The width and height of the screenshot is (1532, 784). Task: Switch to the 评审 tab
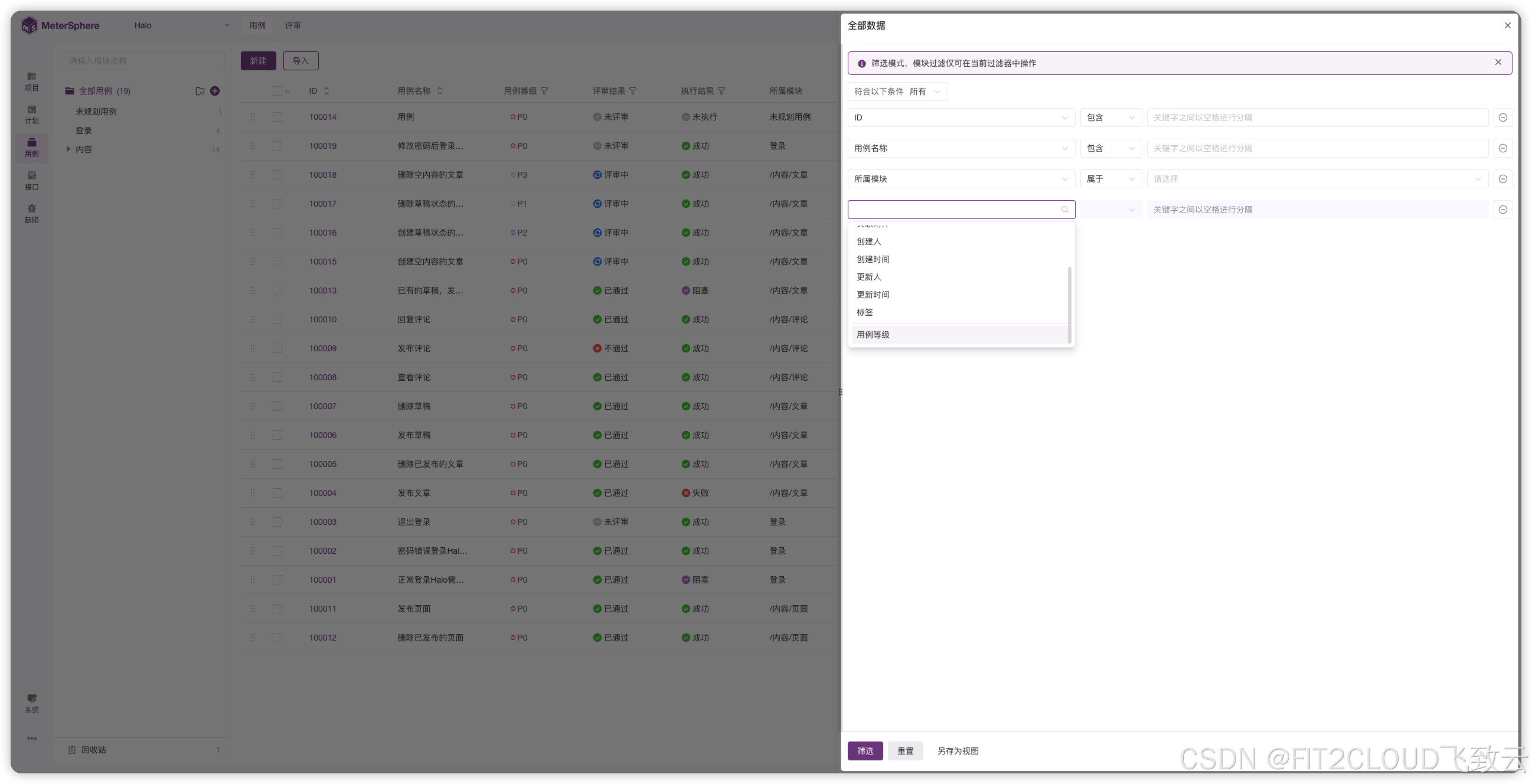click(x=293, y=25)
